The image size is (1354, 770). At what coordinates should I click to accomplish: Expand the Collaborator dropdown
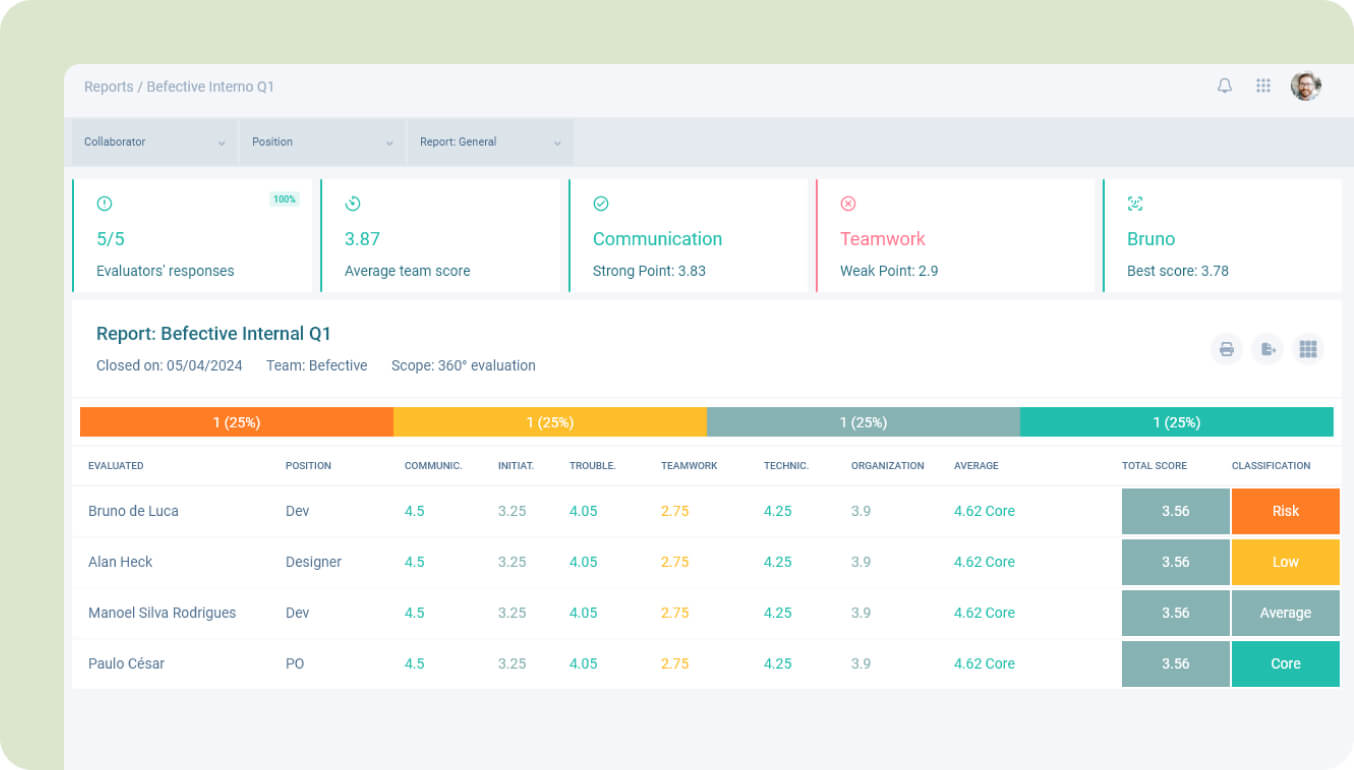pos(154,142)
